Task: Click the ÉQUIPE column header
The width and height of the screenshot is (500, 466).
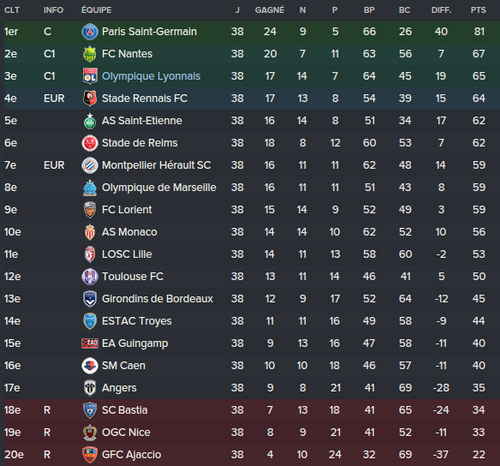Action: coord(96,10)
